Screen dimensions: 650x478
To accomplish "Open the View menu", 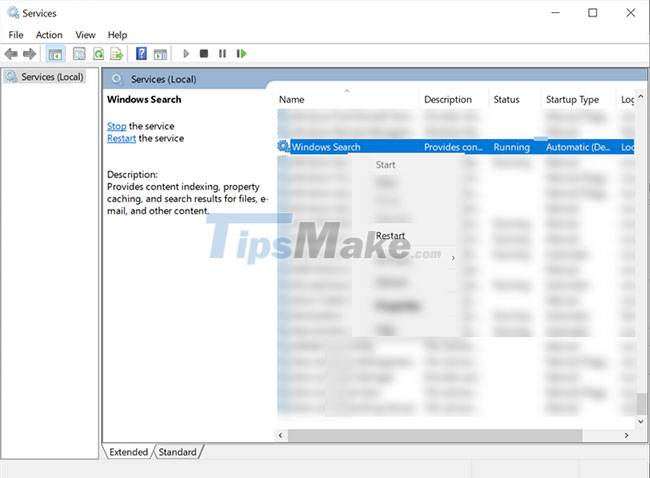I will coord(85,35).
